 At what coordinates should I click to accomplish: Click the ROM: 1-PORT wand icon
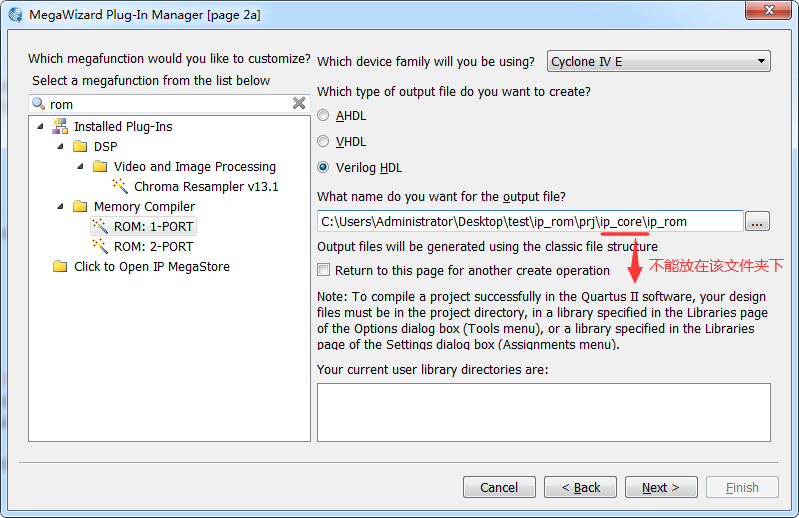pyautogui.click(x=100, y=227)
